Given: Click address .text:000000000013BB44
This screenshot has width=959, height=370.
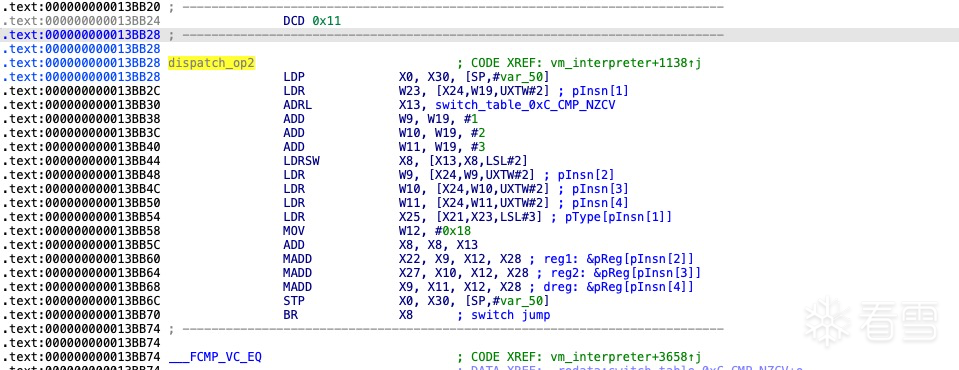Looking at the screenshot, I should tap(81, 161).
